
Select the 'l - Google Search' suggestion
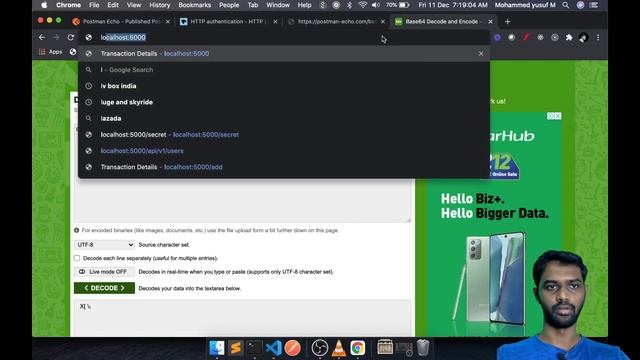[x=284, y=70]
